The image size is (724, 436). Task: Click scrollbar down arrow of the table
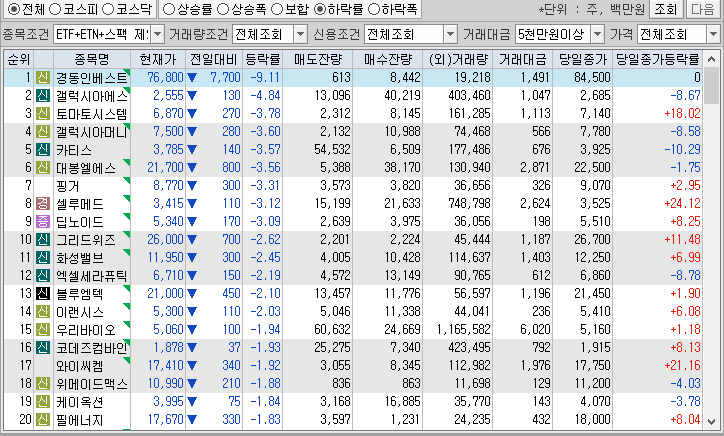(x=712, y=421)
